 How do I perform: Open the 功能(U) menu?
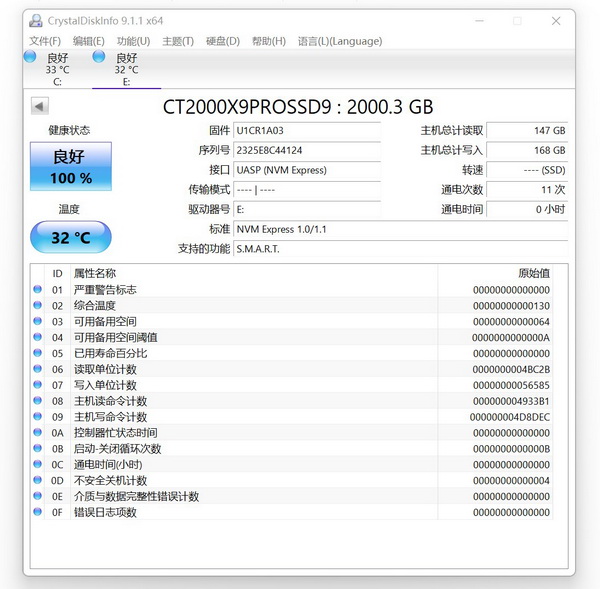click(x=133, y=41)
